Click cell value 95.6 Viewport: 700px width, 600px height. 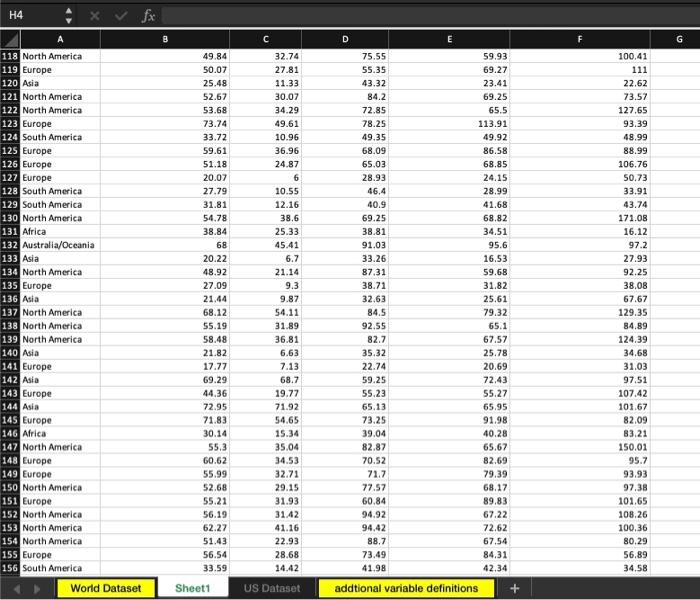pos(449,245)
